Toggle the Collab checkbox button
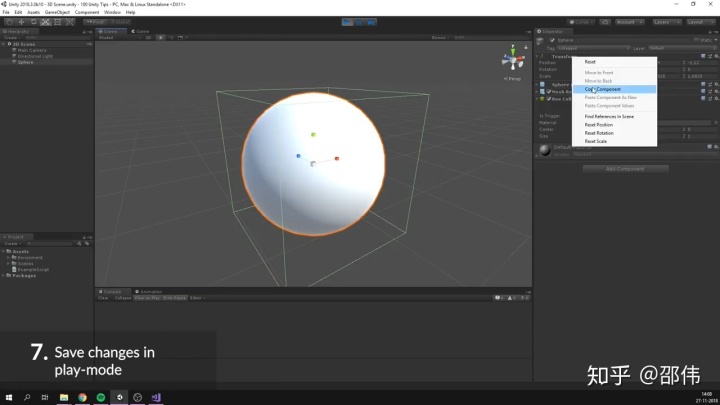The height and width of the screenshot is (405, 720). (581, 22)
